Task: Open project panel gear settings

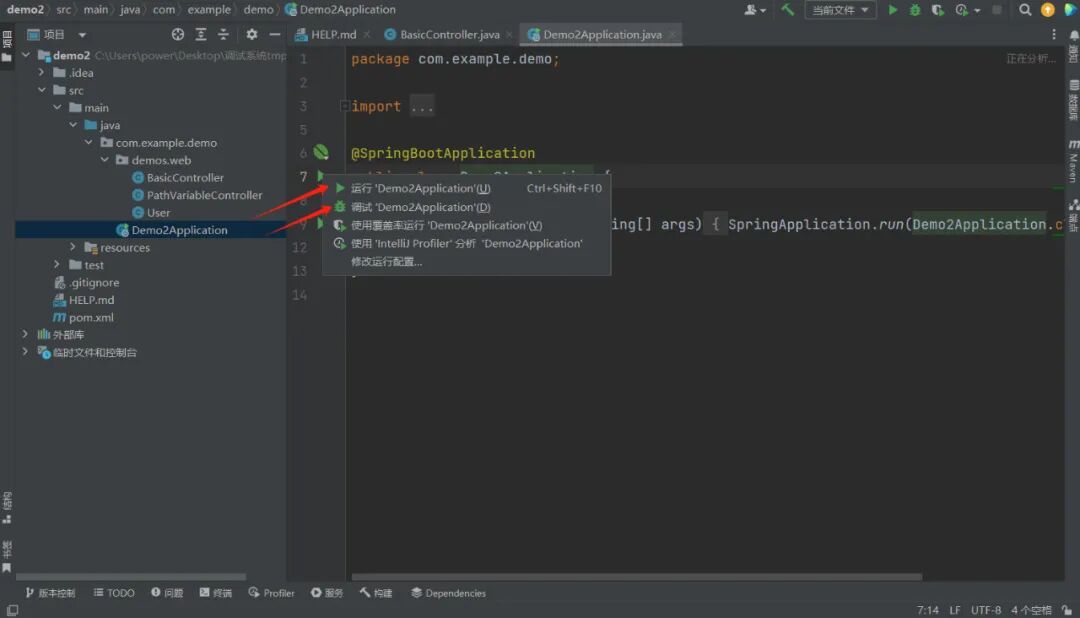Action: 251,34
